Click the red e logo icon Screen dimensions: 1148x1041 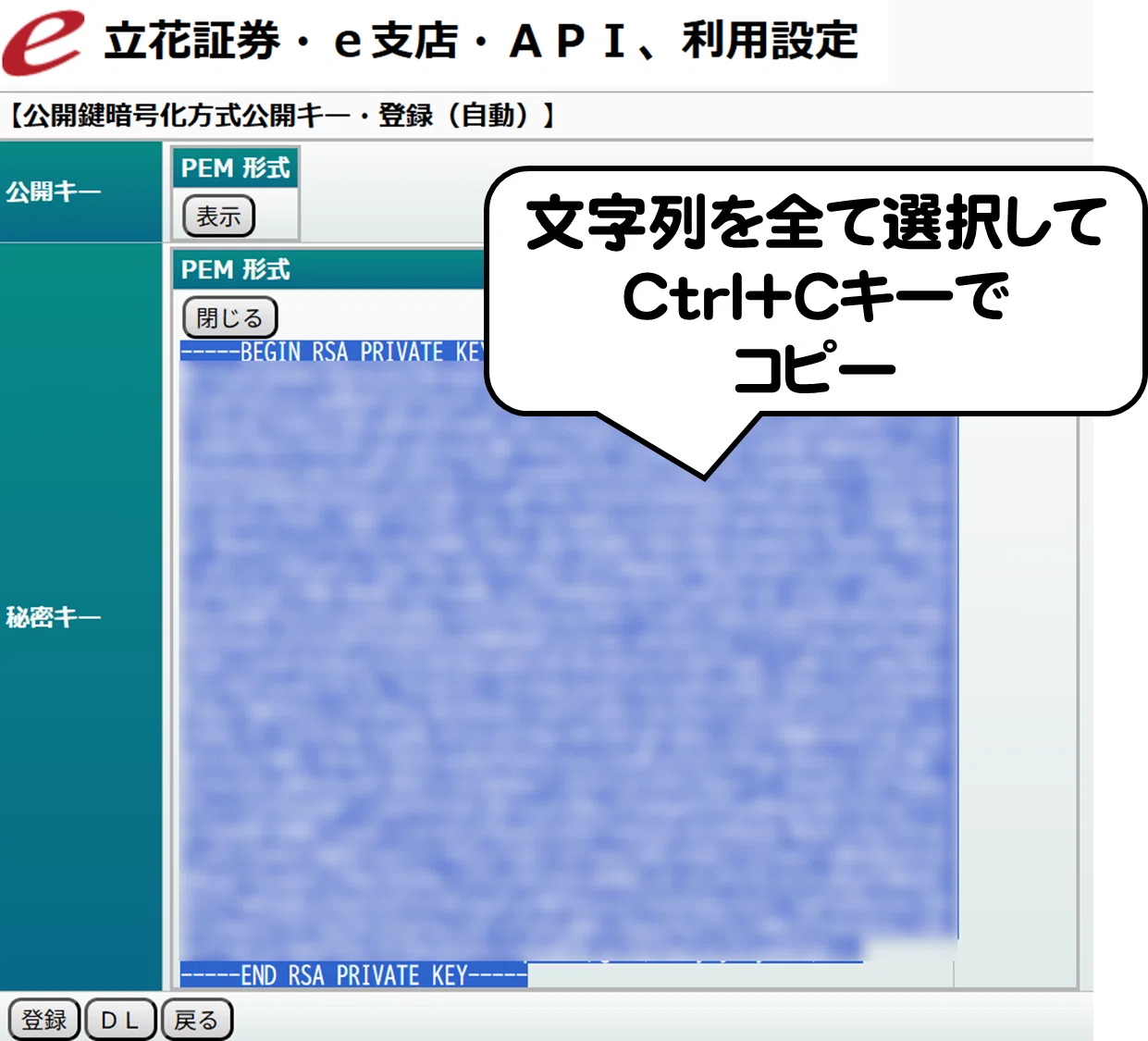(43, 42)
